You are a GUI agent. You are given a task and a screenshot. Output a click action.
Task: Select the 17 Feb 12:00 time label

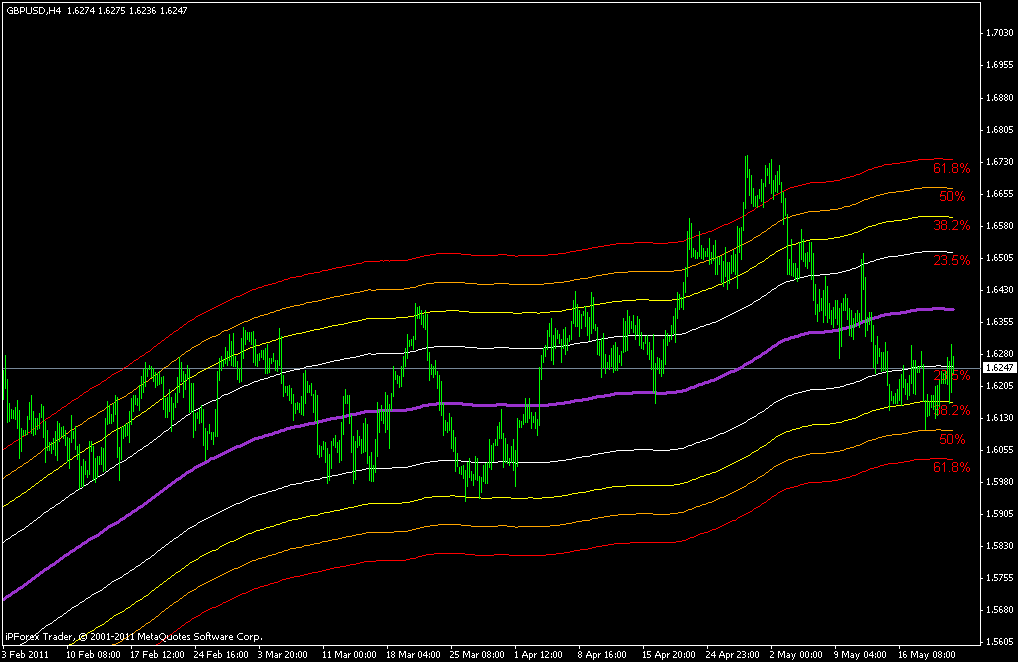click(158, 654)
